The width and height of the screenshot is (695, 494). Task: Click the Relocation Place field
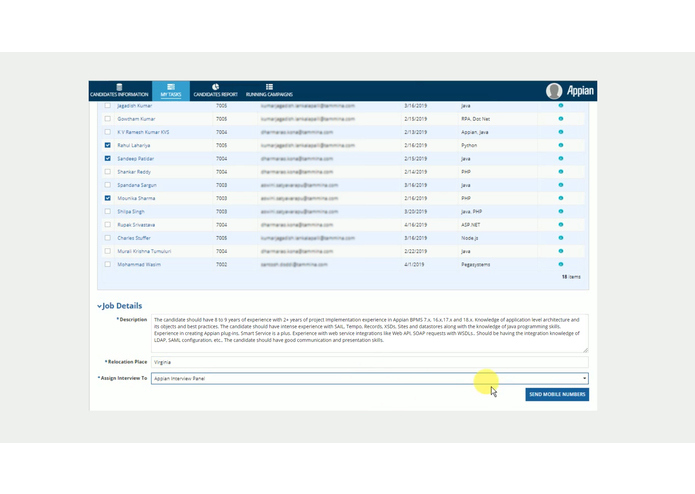click(370, 362)
